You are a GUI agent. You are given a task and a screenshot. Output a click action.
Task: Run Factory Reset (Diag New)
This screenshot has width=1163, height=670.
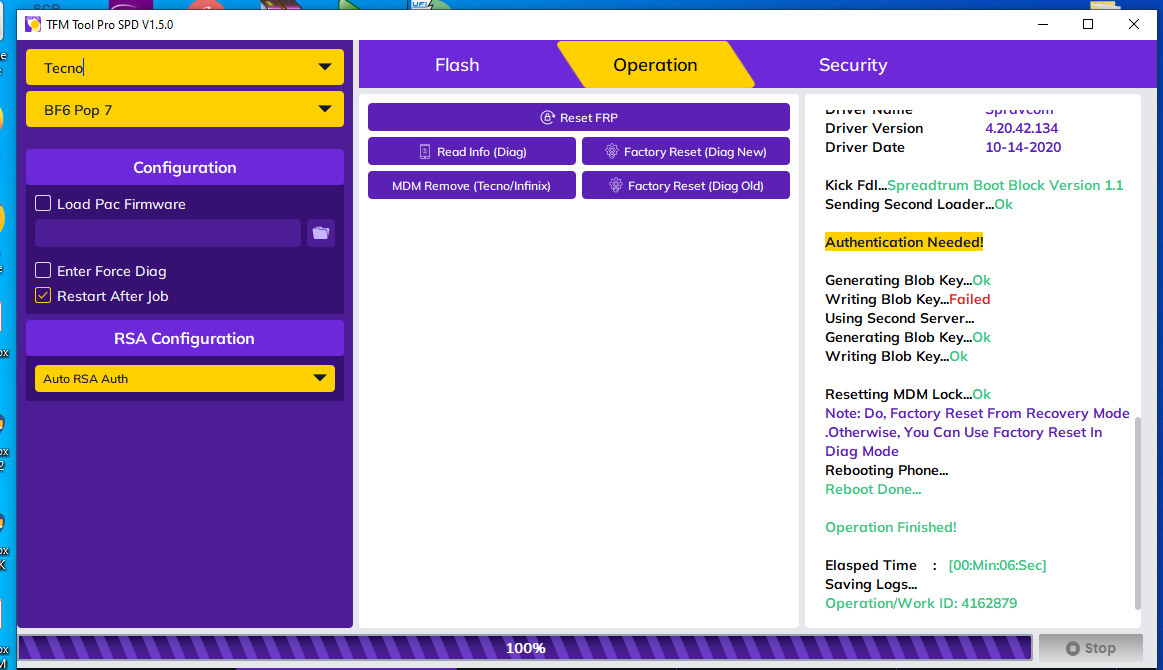click(x=685, y=152)
